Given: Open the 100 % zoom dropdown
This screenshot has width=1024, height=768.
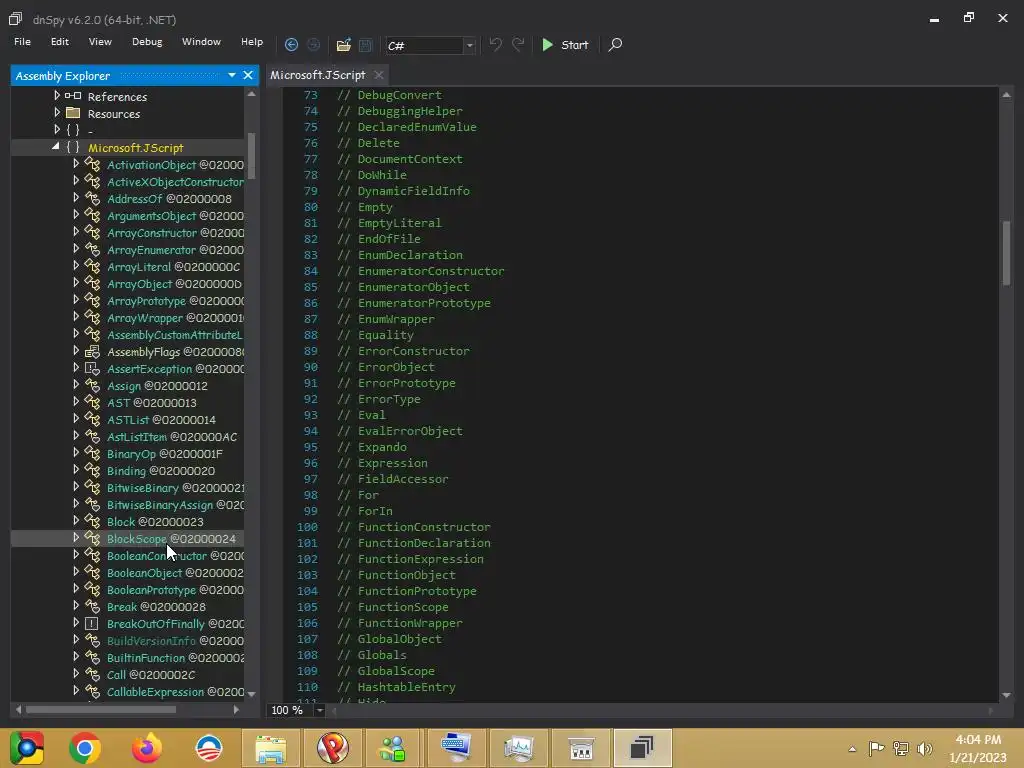Looking at the screenshot, I should tap(320, 711).
